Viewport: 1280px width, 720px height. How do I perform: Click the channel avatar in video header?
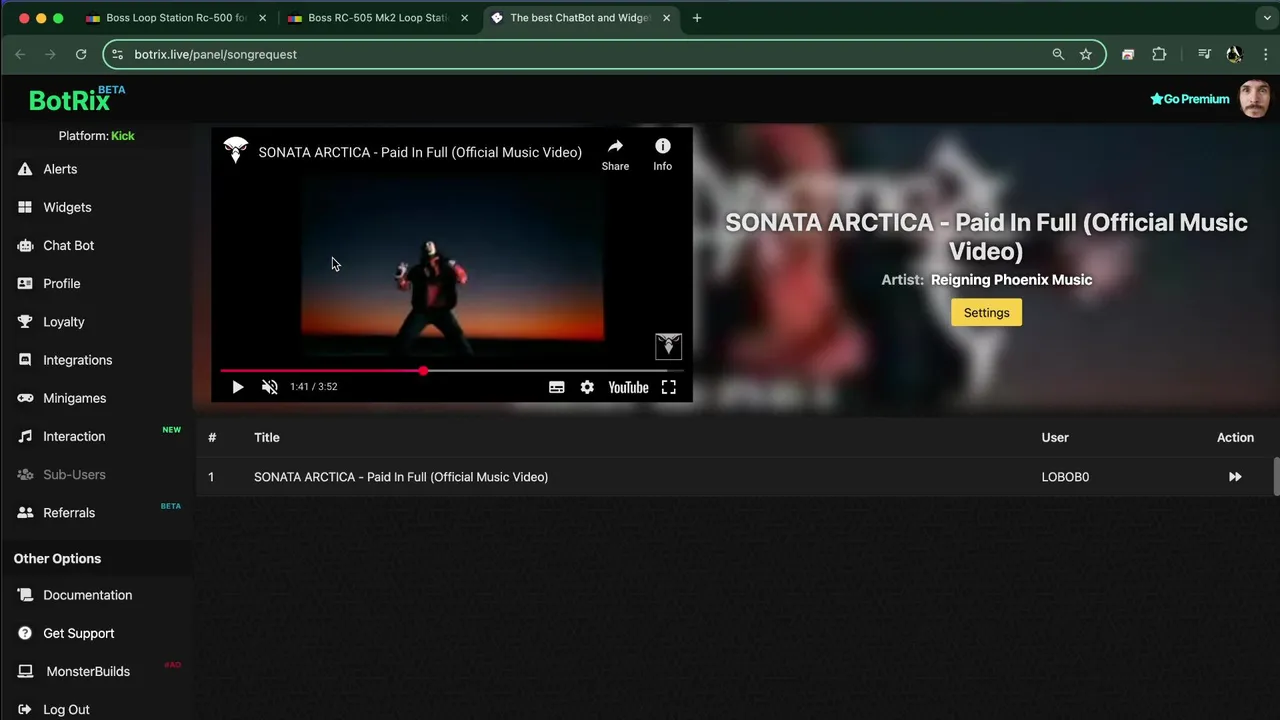[x=236, y=151]
